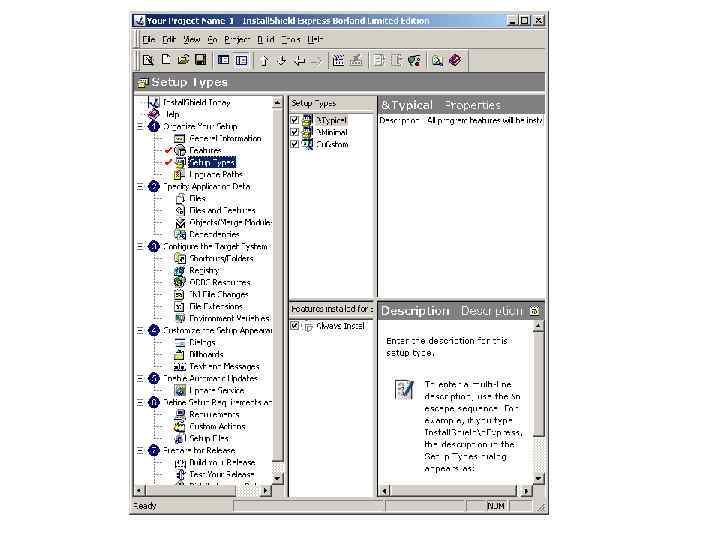This screenshot has width=720, height=540.
Task: Open Files and Features in the tree
Action: pyautogui.click(x=222, y=210)
